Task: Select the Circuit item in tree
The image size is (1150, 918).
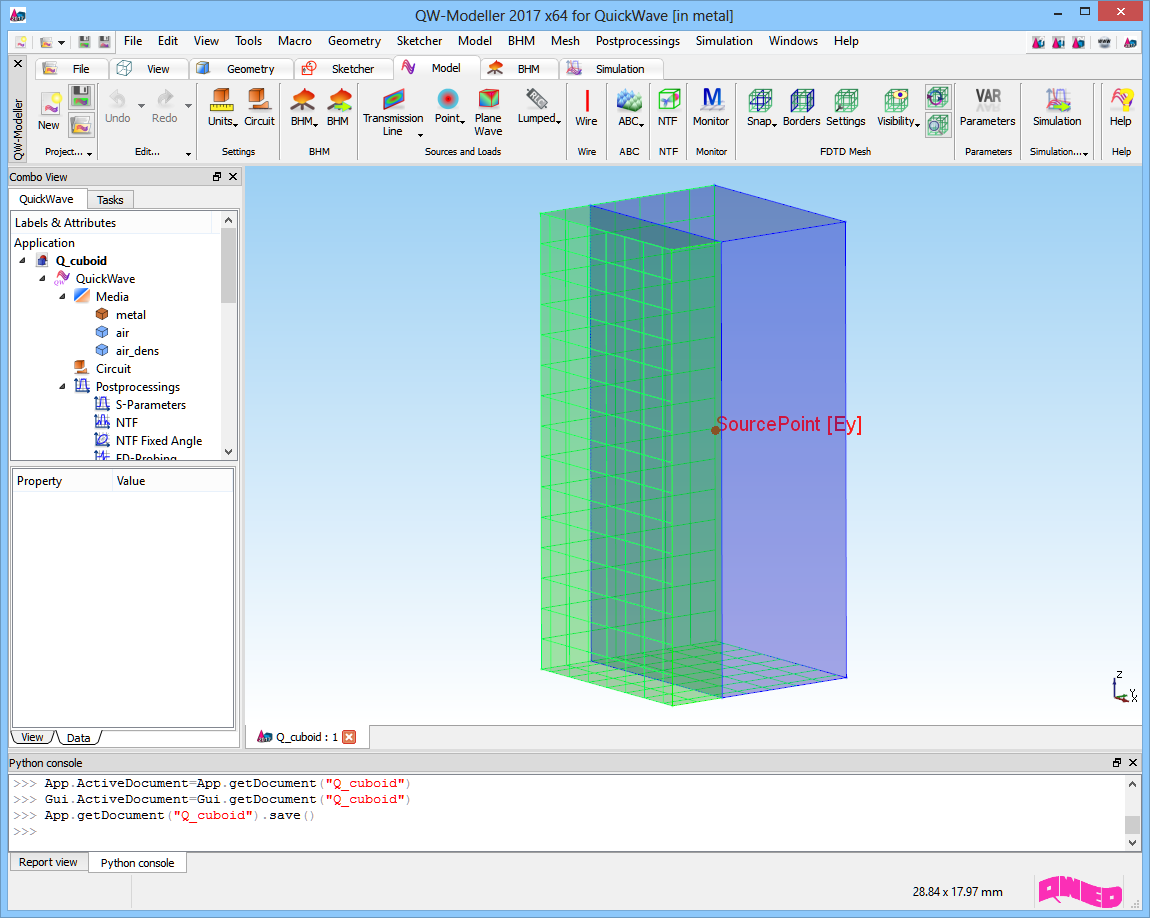Action: pos(113,369)
